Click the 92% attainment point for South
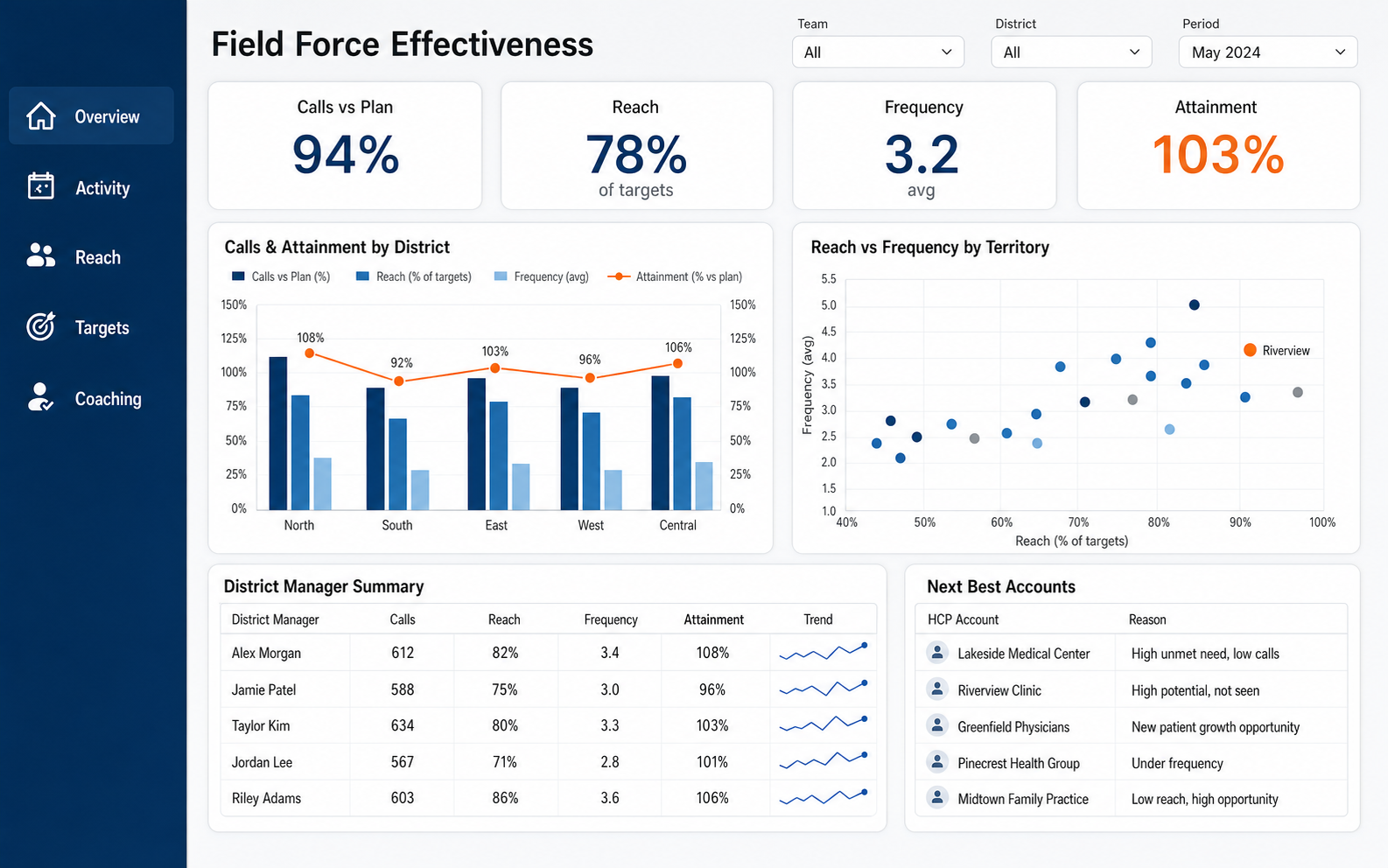The height and width of the screenshot is (868, 1388). [399, 381]
